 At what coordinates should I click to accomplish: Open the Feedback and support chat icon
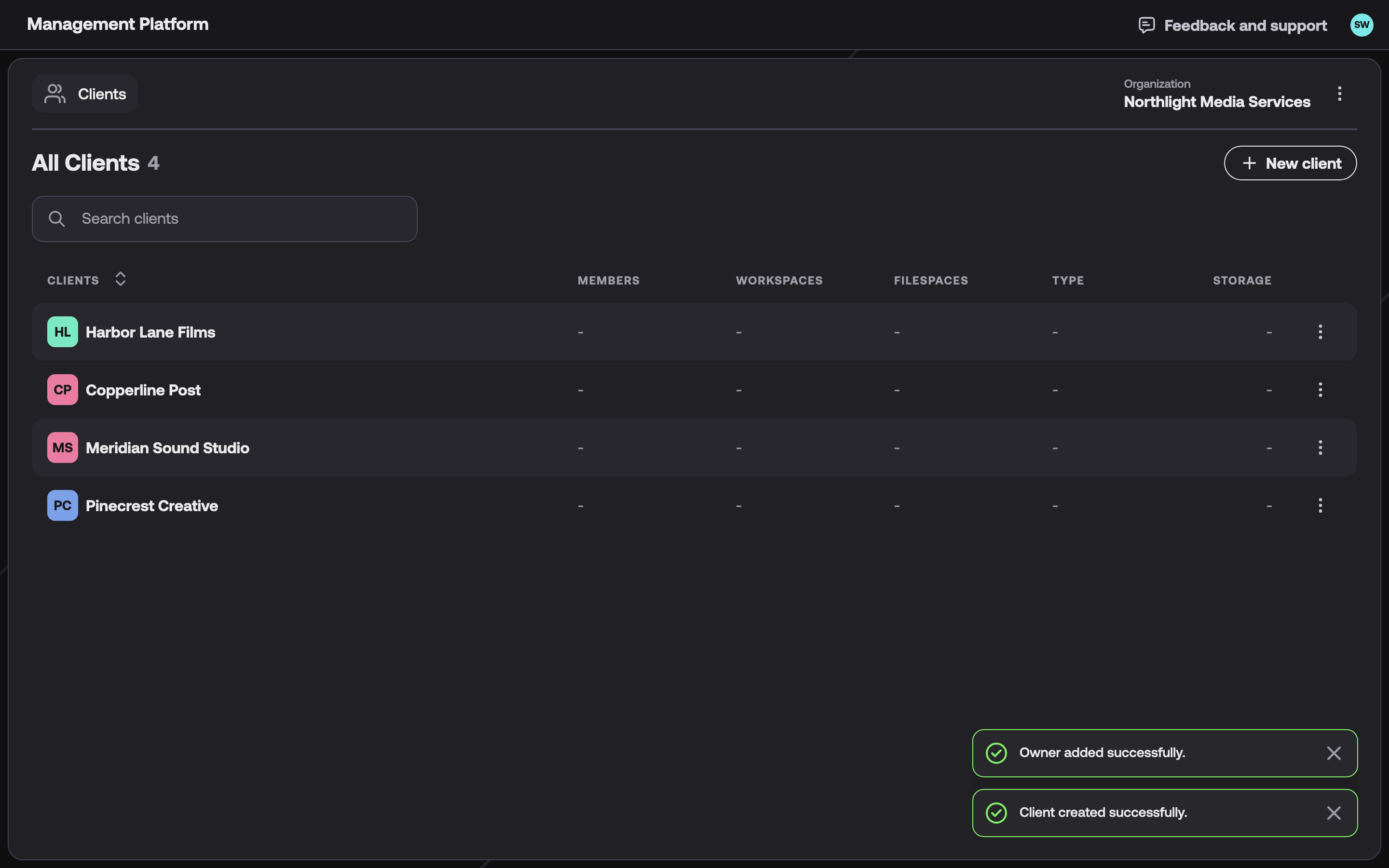pyautogui.click(x=1146, y=25)
